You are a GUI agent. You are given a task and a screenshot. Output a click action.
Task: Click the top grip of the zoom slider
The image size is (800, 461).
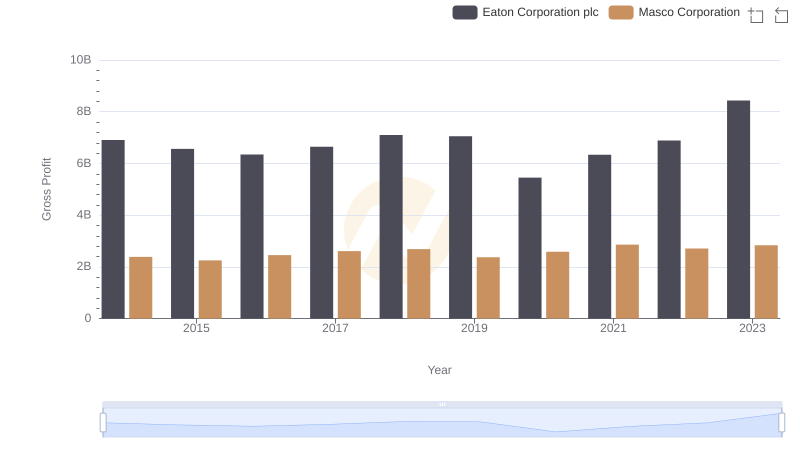442,404
